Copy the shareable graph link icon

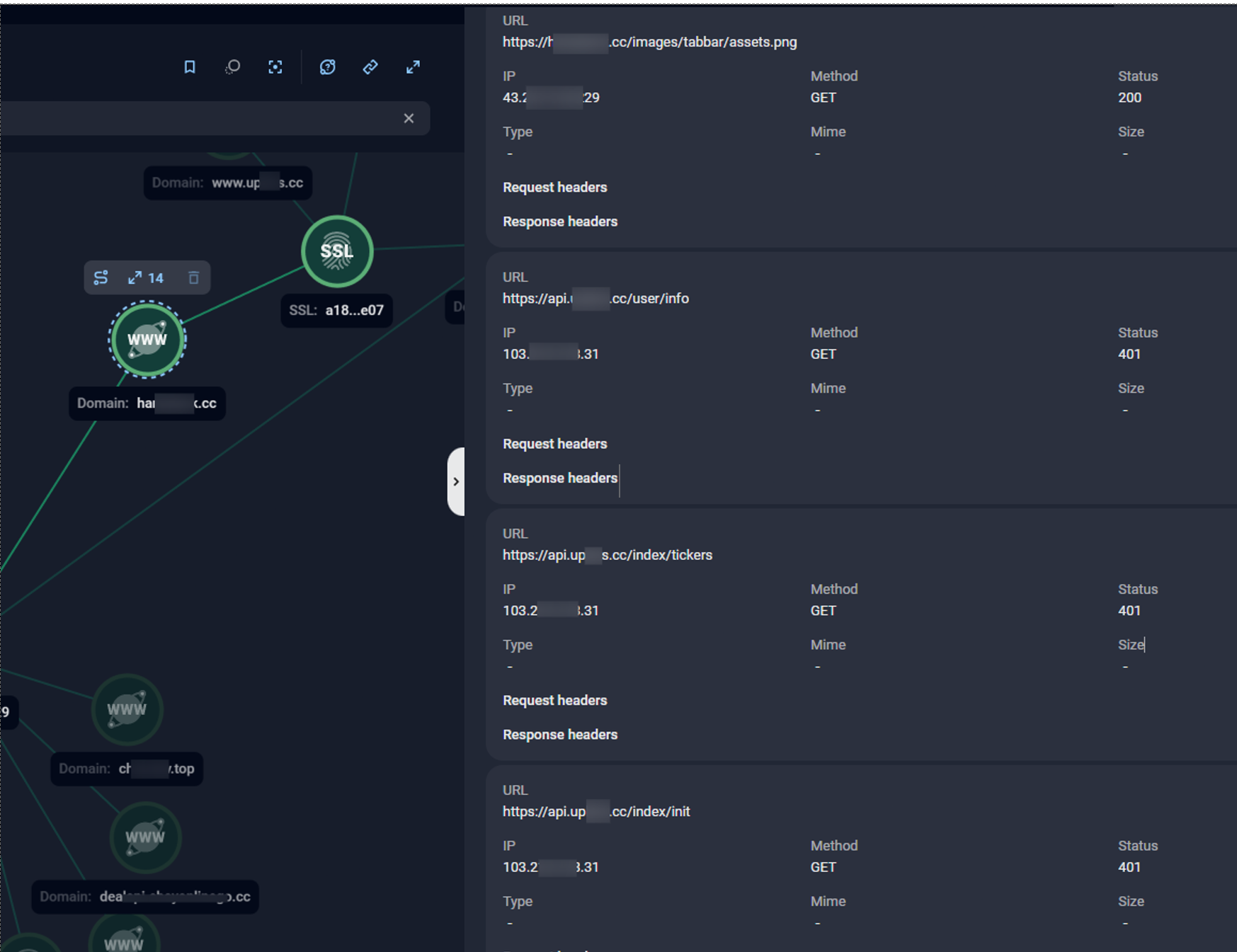tap(370, 67)
